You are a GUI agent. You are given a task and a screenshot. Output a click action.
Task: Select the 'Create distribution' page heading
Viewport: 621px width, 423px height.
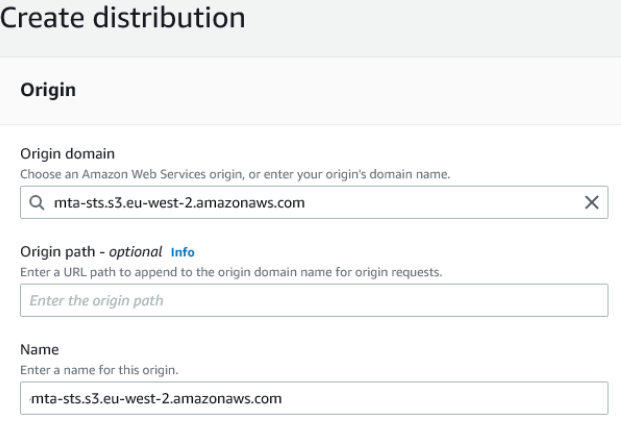tap(122, 18)
